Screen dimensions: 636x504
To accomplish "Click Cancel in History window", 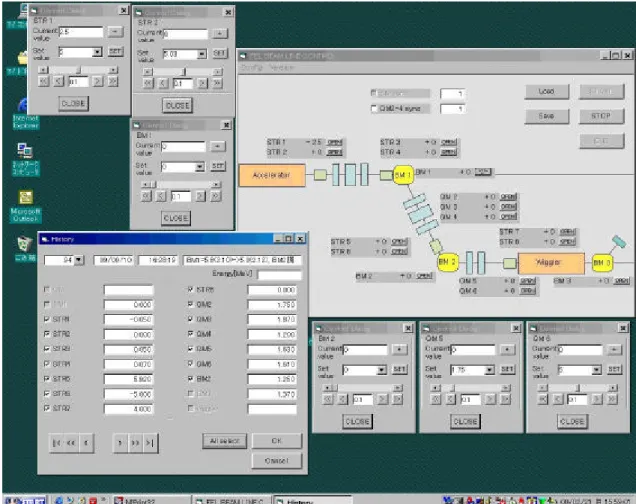I will point(277,461).
